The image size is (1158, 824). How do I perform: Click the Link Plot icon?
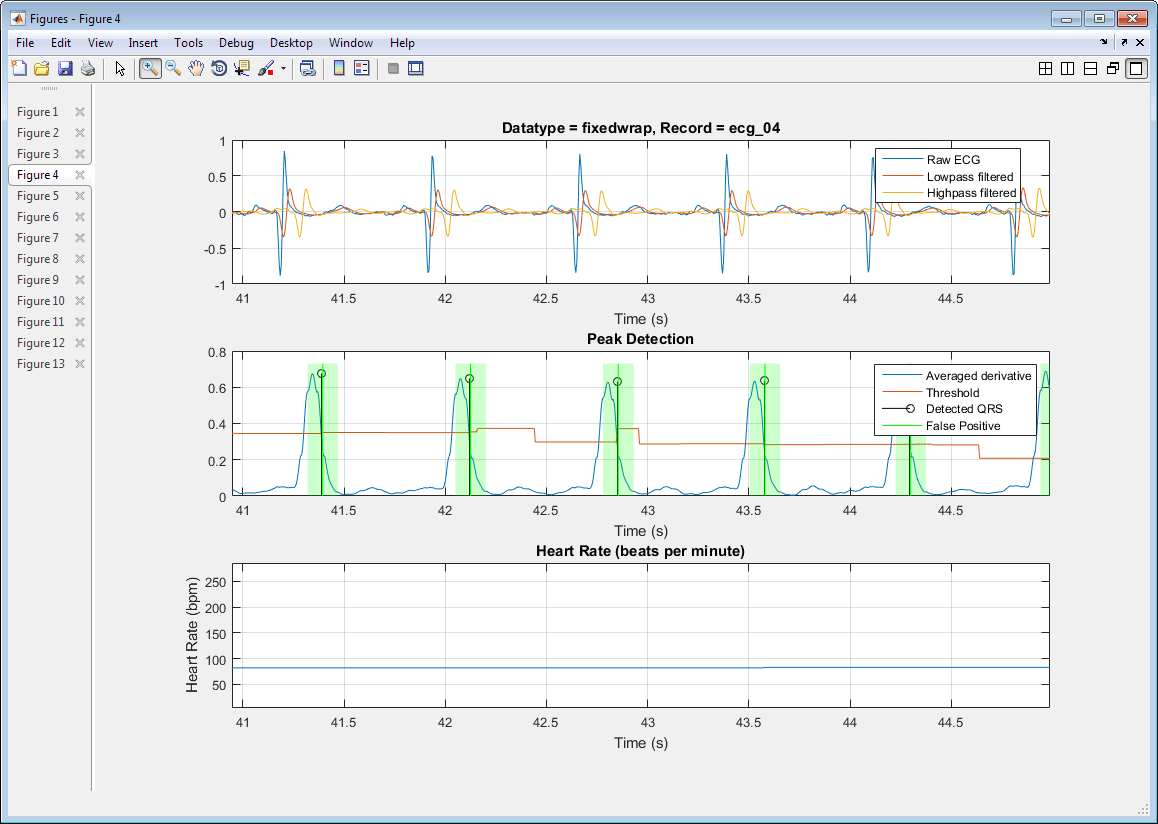pos(308,68)
